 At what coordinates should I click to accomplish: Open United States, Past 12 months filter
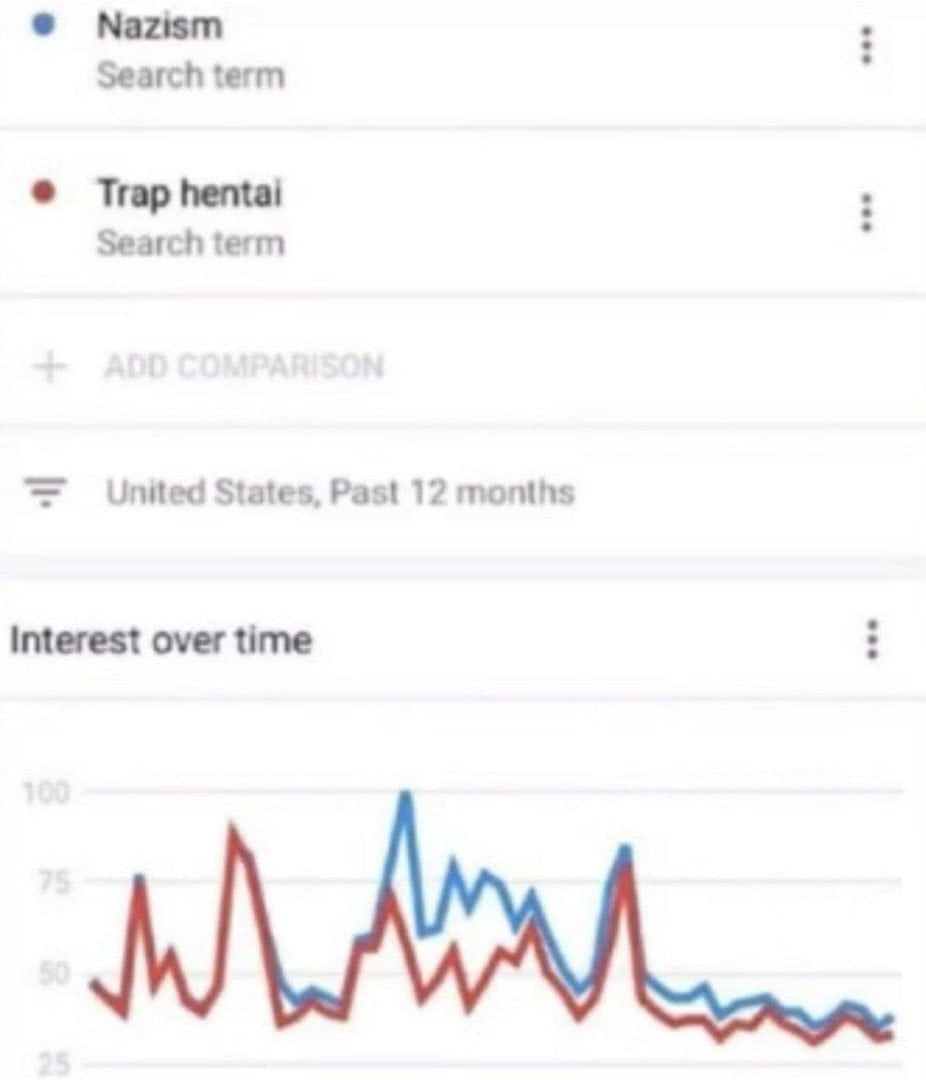(340, 493)
